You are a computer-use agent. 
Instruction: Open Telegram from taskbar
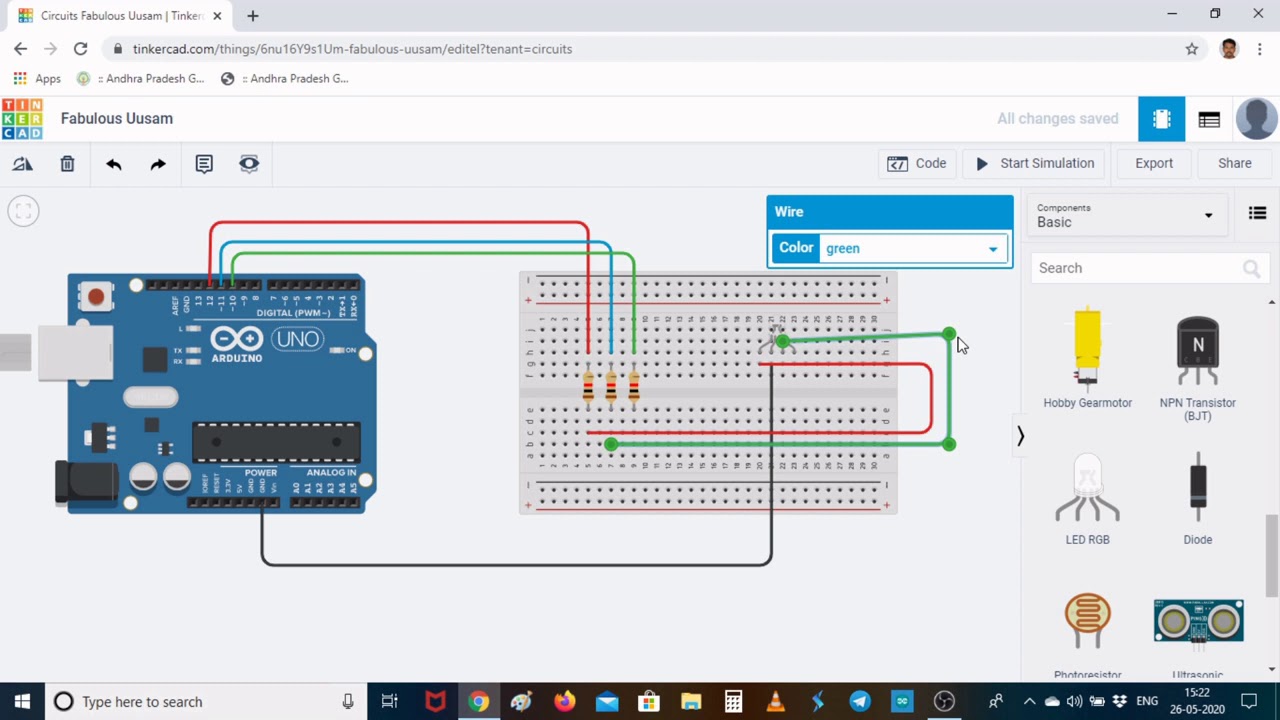[x=860, y=701]
